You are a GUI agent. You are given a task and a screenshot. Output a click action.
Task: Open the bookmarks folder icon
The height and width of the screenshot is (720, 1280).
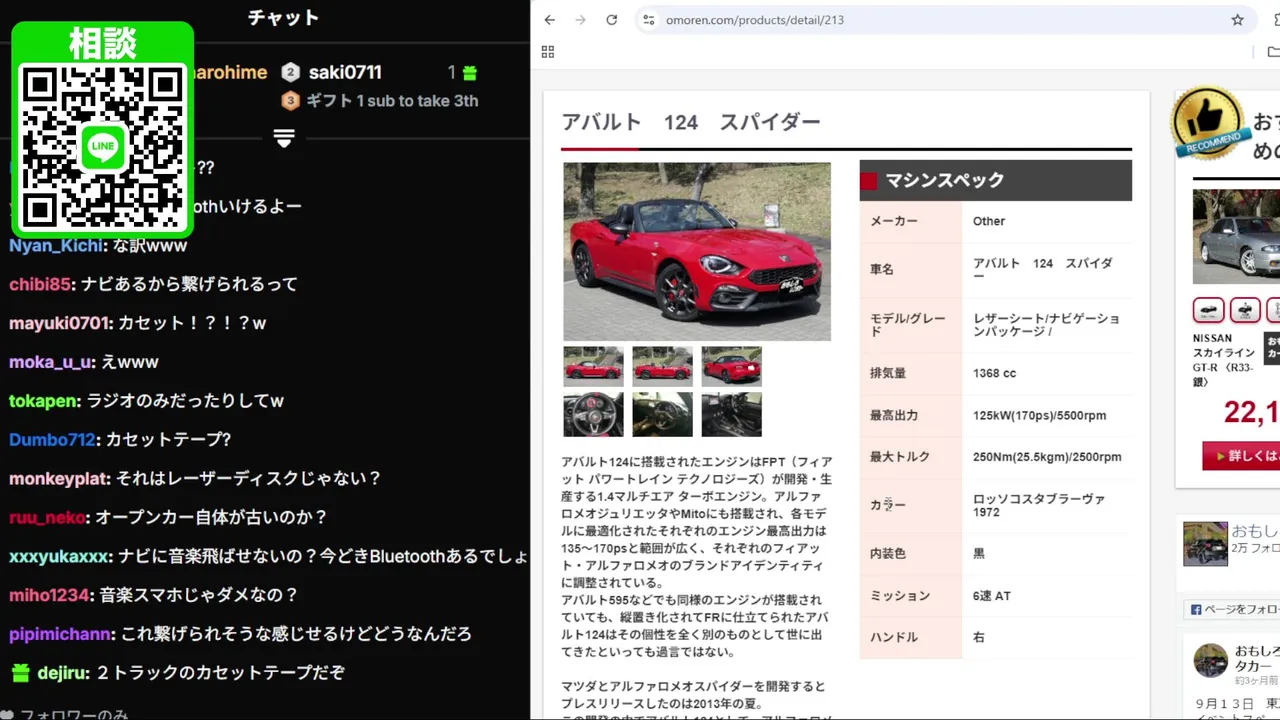pyautogui.click(x=1273, y=52)
